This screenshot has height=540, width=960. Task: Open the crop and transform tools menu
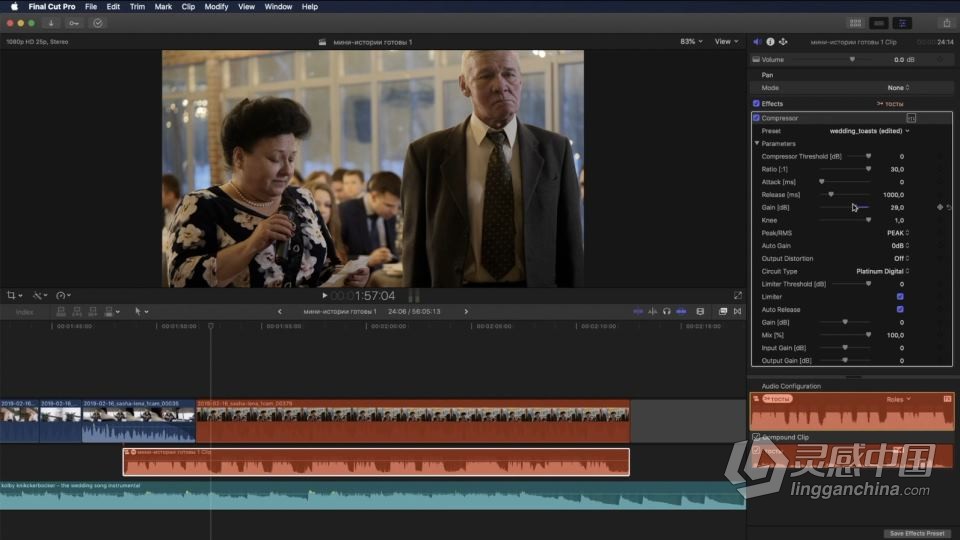click(x=14, y=295)
